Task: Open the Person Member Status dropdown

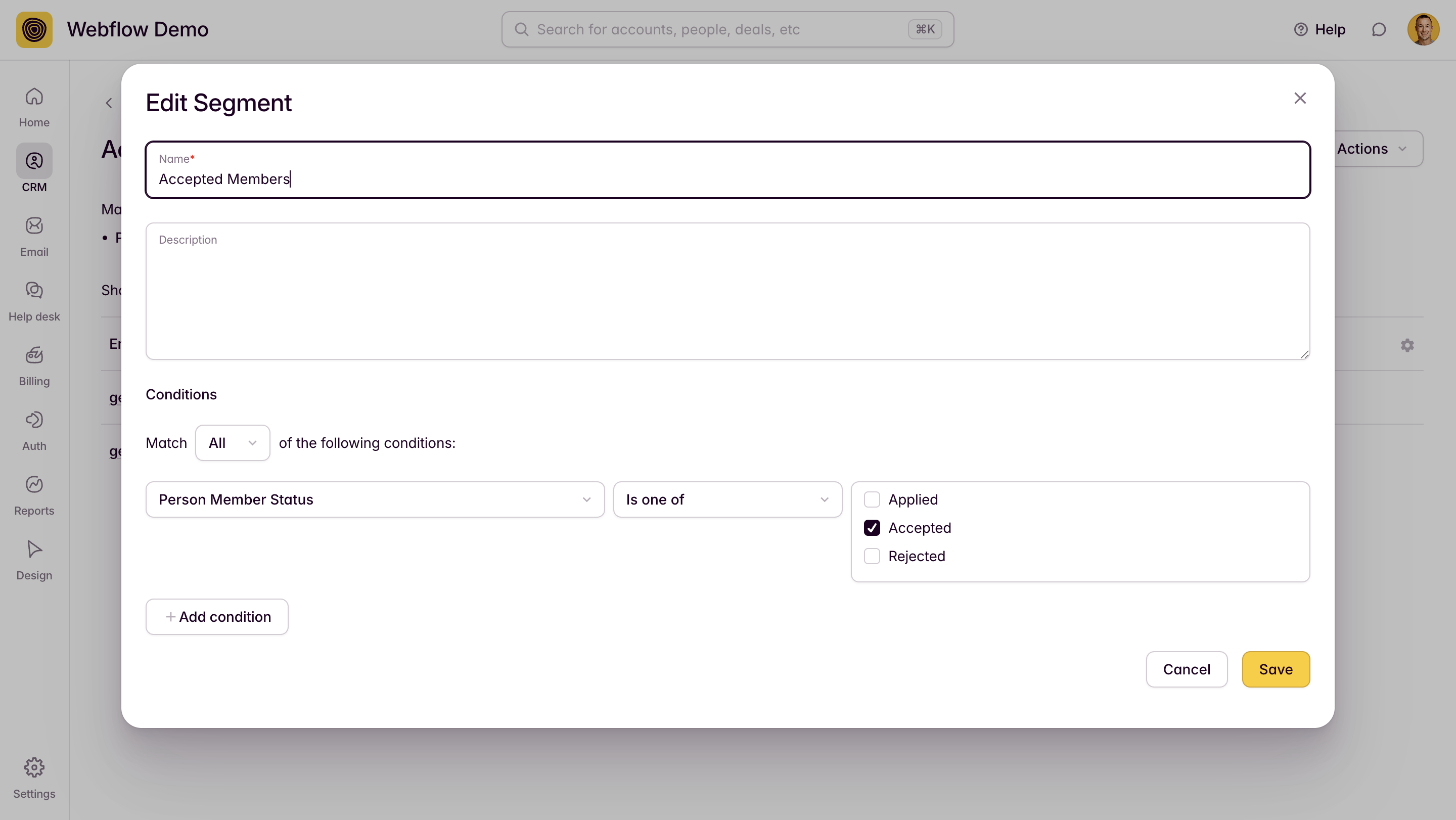Action: (375, 499)
